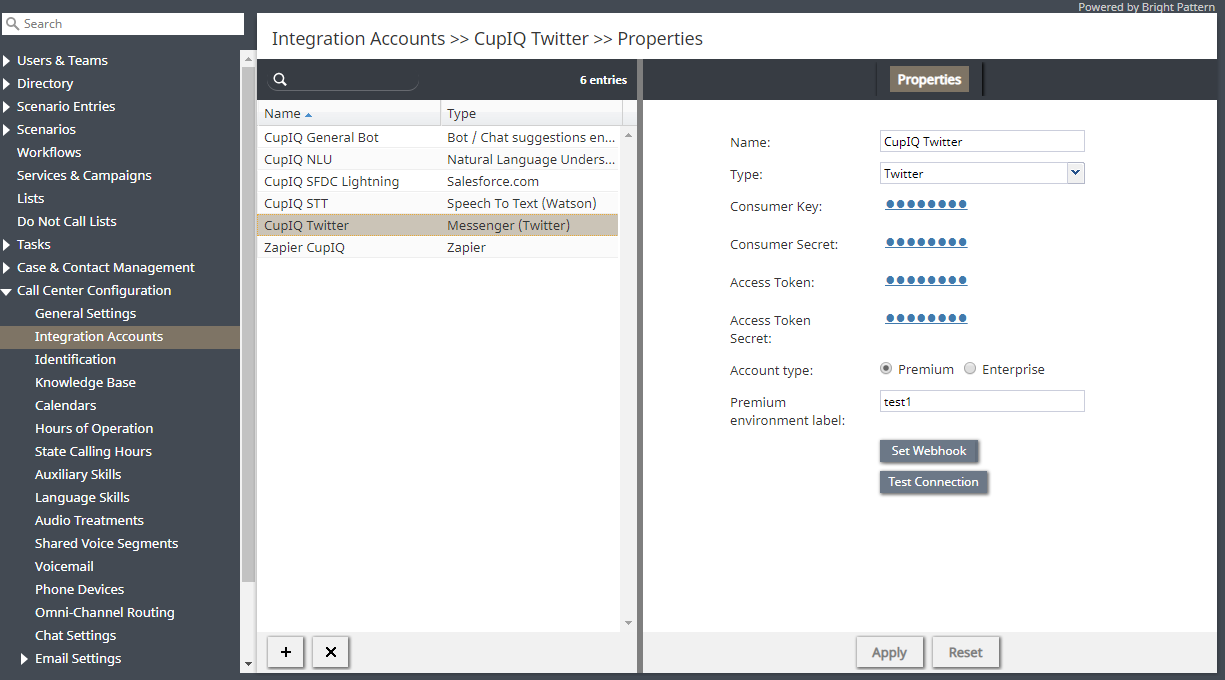Select the Enterprise account type radio
Viewport: 1225px width, 680px height.
[x=970, y=368]
